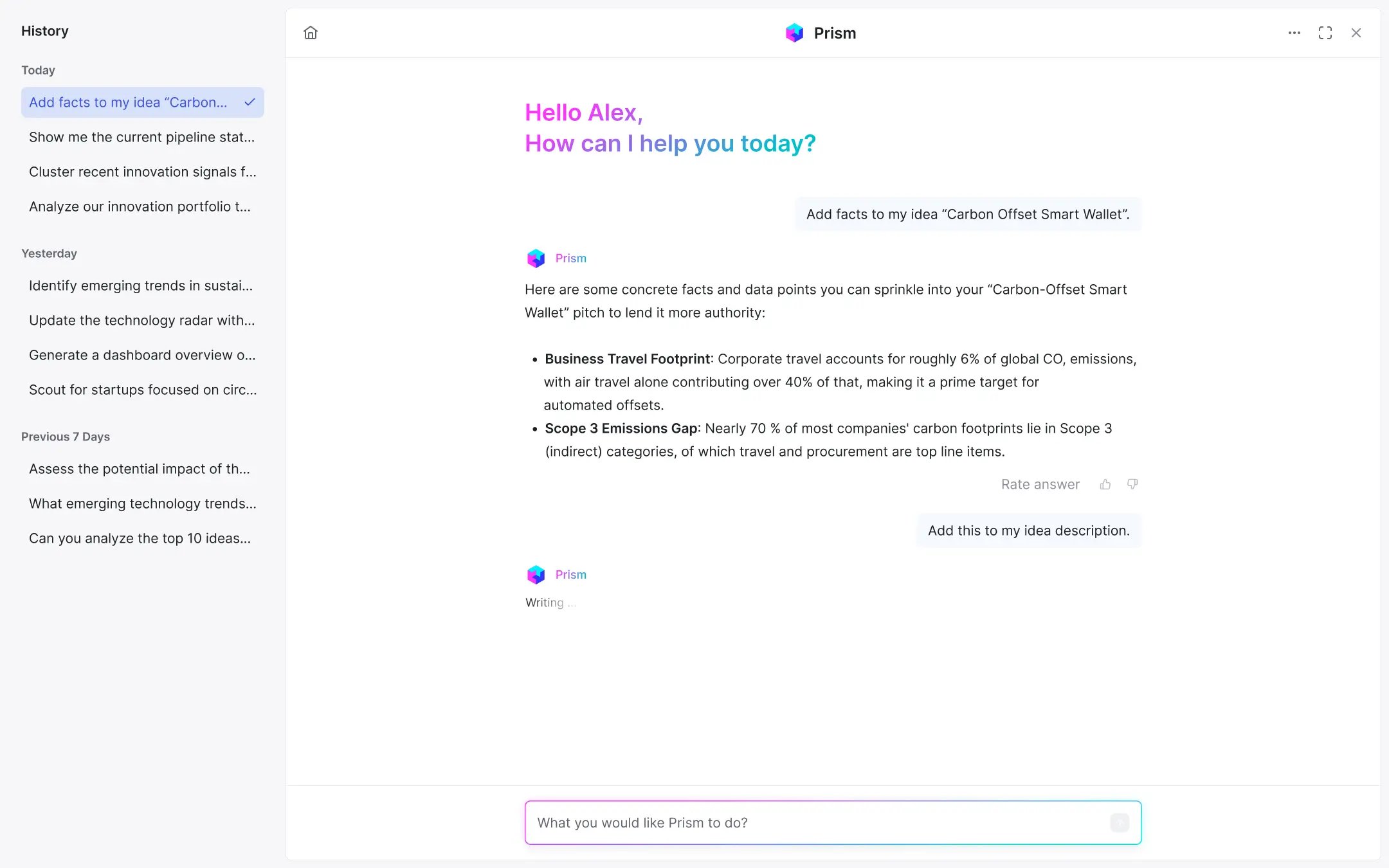Select "Cluster recent innovation signals" conversation
Screen dimensions: 1389x868
142,172
